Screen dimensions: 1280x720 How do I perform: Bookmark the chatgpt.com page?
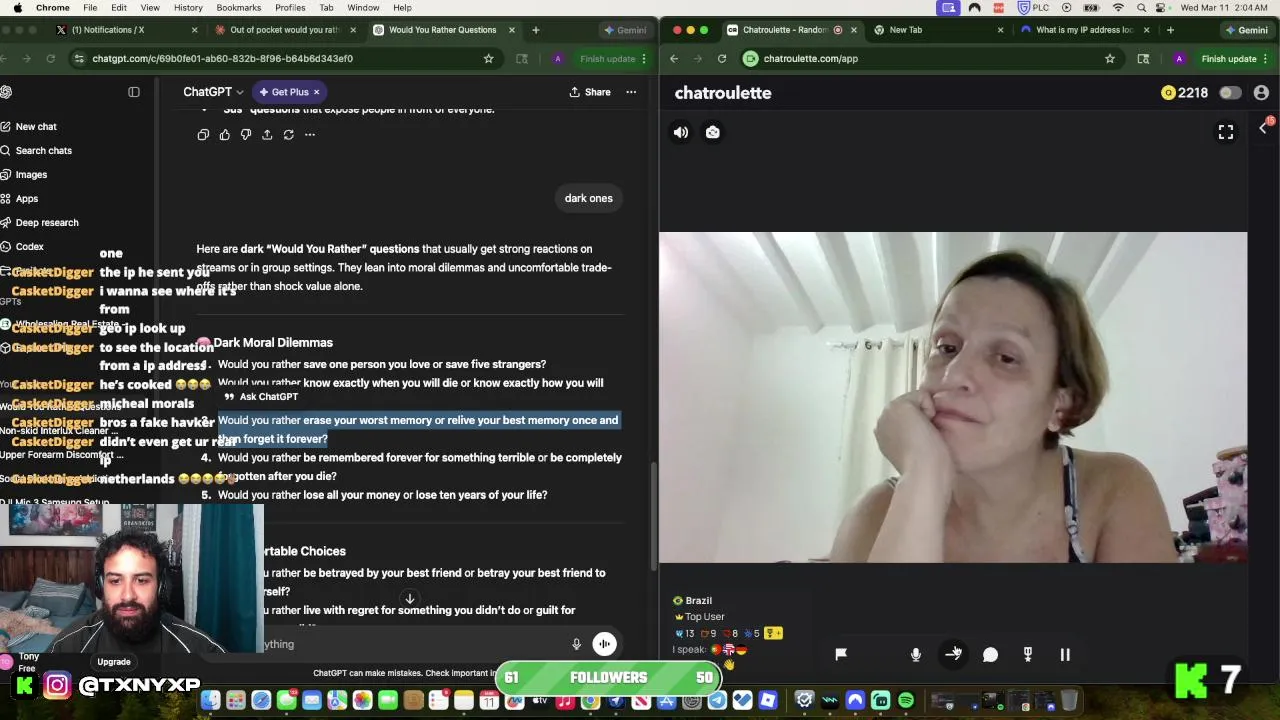pyautogui.click(x=489, y=59)
